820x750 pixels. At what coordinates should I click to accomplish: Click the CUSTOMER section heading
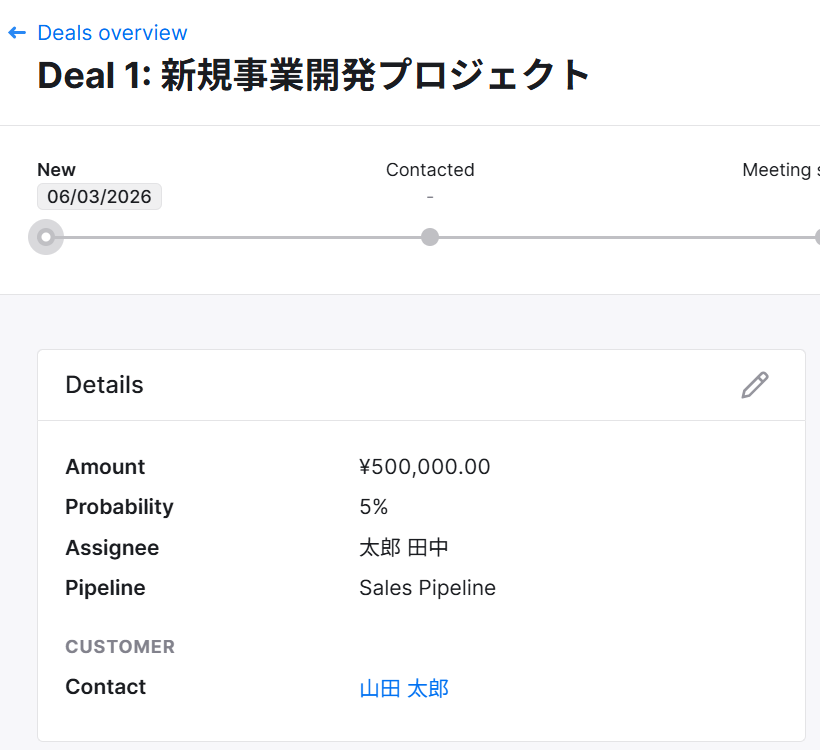pos(120,647)
